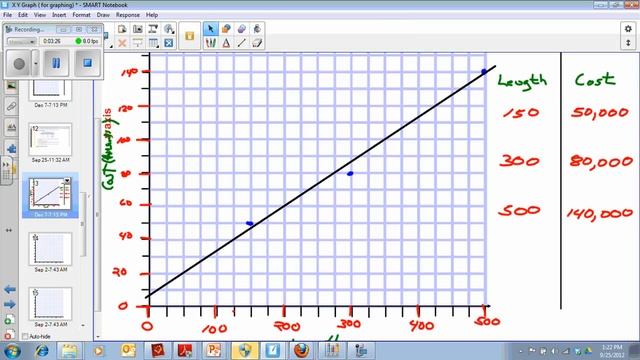Screen dimensions: 640x360
Task: Open the table insert tool dropdown
Action: click(153, 43)
